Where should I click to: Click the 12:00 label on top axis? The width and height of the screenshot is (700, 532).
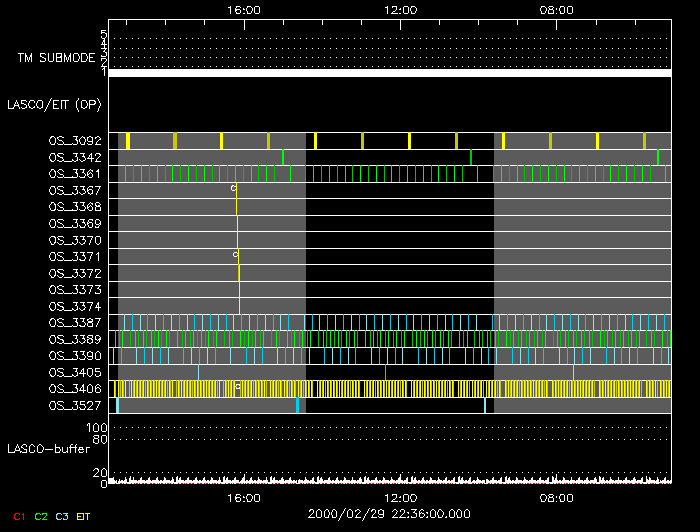(400, 9)
